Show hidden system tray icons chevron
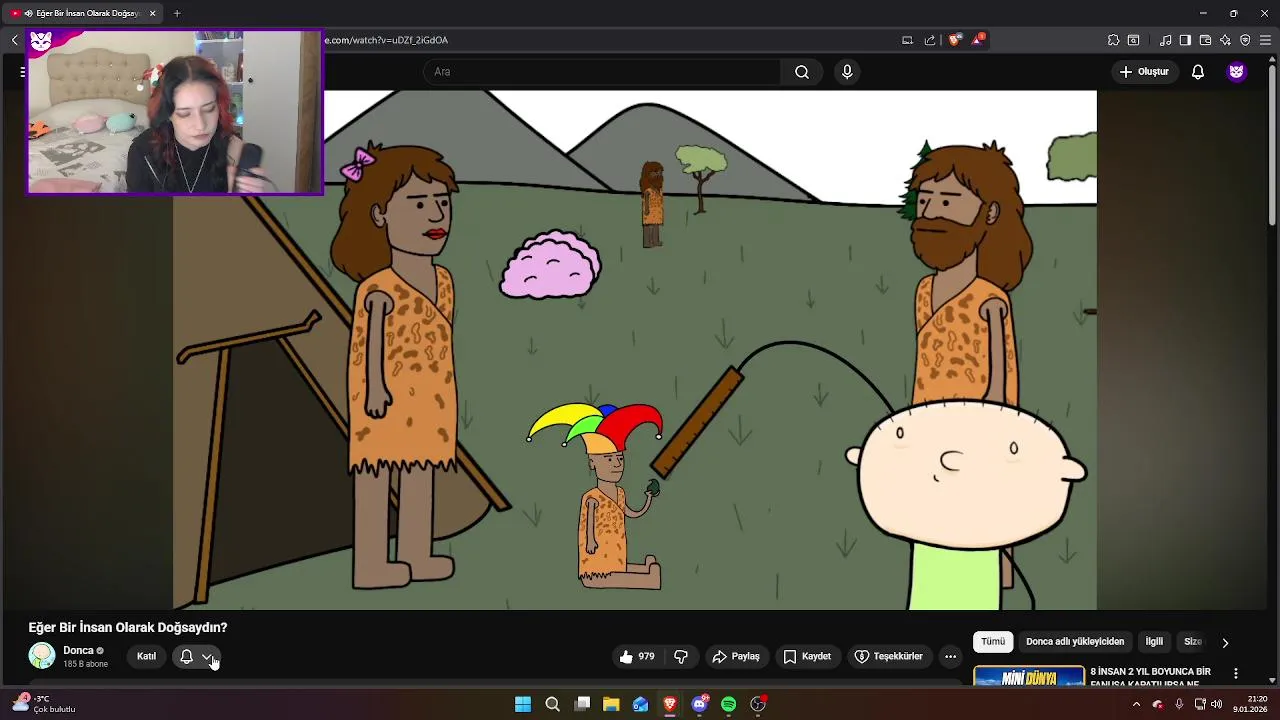This screenshot has height=720, width=1280. click(1136, 704)
